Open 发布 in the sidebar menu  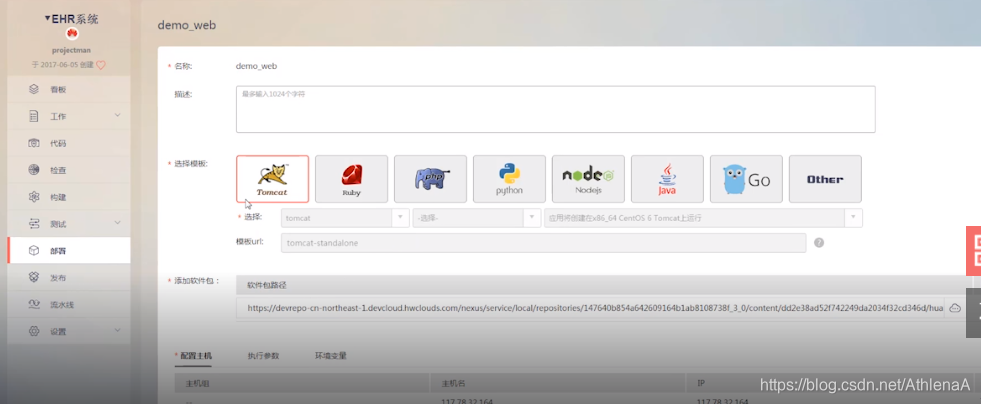pyautogui.click(x=69, y=278)
